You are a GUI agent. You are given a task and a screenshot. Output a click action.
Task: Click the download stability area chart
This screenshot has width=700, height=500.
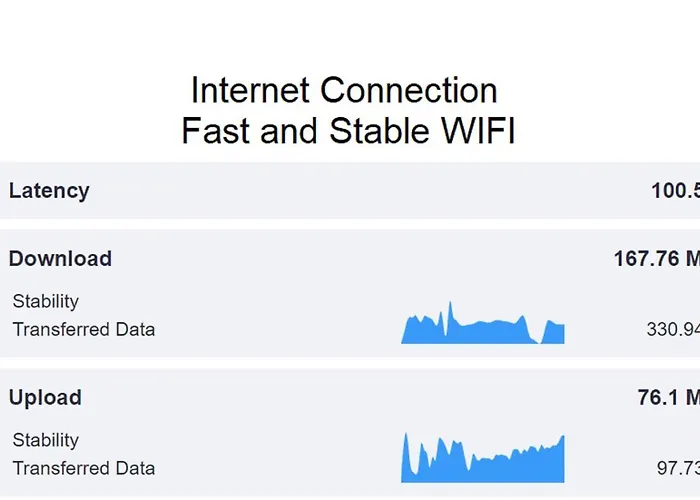coord(480,330)
